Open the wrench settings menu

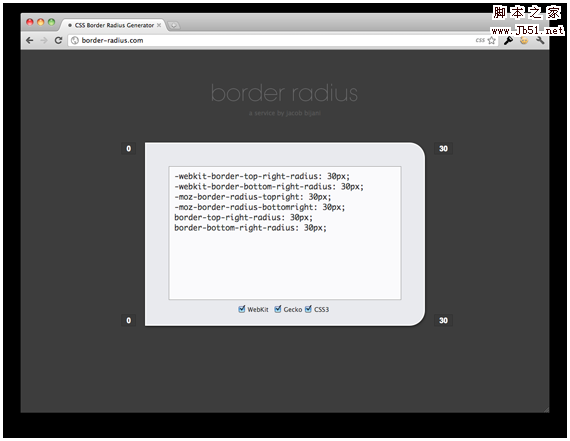click(540, 40)
